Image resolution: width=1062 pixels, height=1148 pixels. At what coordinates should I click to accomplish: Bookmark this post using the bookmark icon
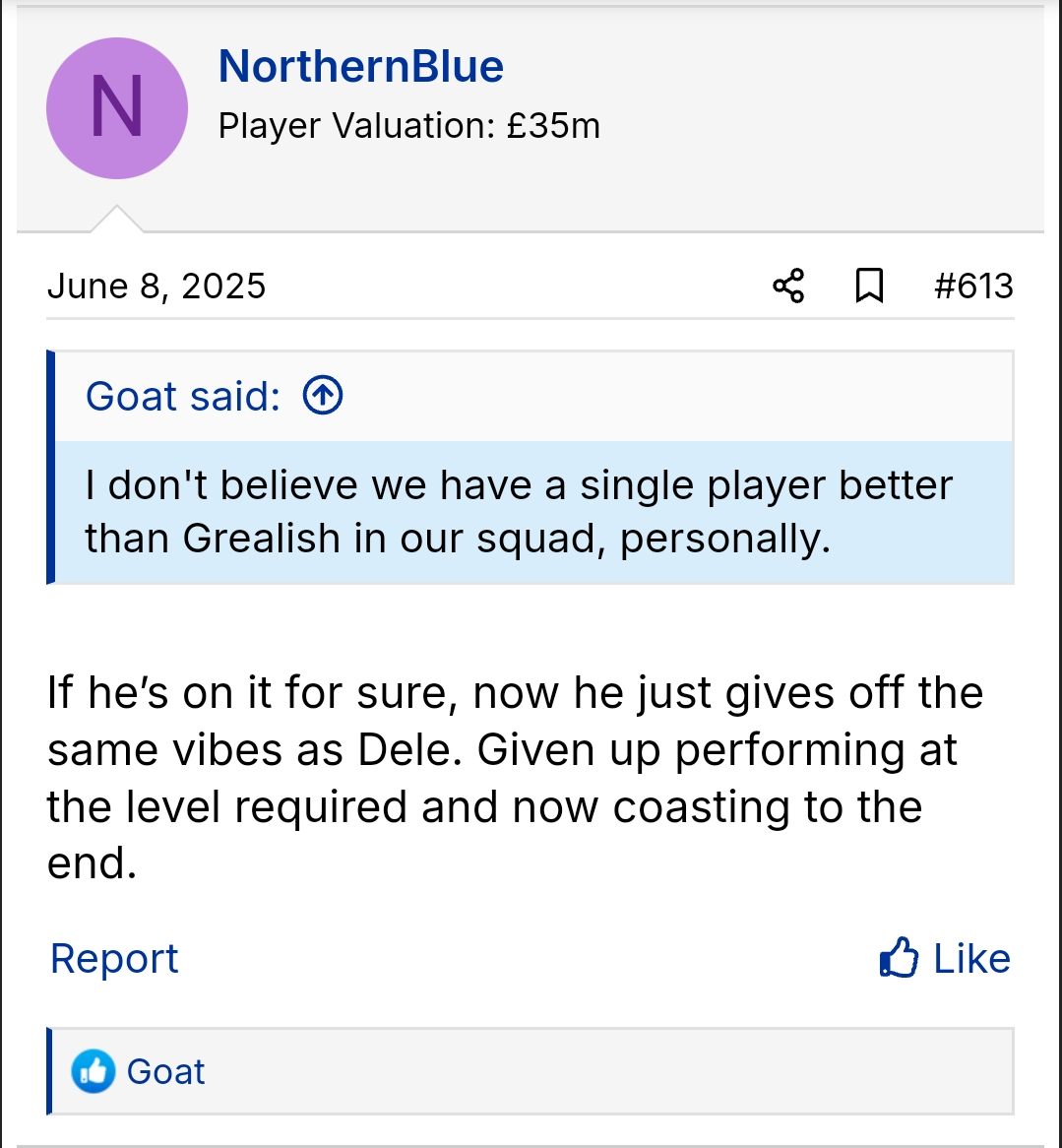coord(869,287)
